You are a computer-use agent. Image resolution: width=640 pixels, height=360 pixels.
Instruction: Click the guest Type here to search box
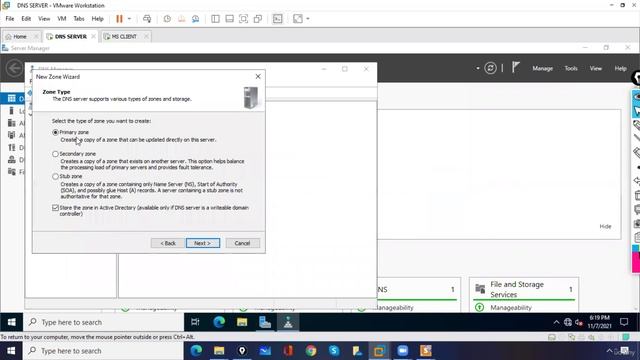[104, 322]
